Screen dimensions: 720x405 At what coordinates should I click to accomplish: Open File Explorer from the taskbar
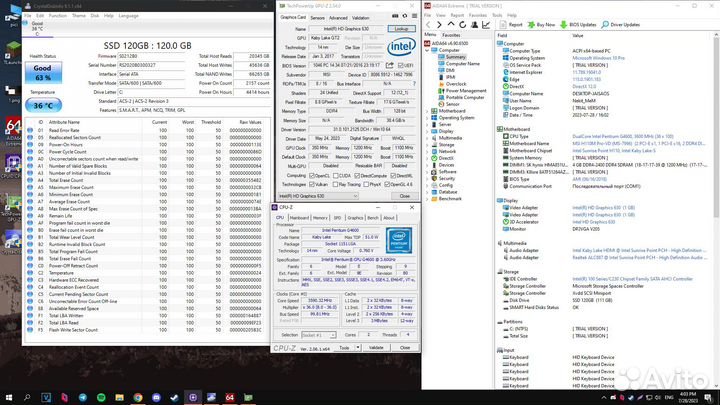(119, 397)
